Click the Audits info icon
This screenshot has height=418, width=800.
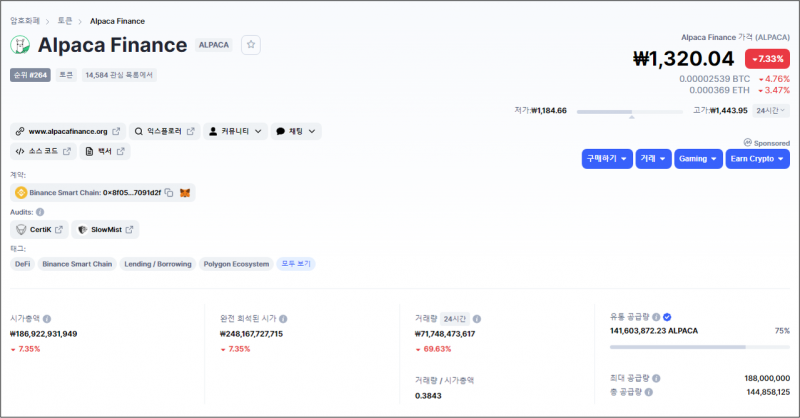[x=40, y=212]
